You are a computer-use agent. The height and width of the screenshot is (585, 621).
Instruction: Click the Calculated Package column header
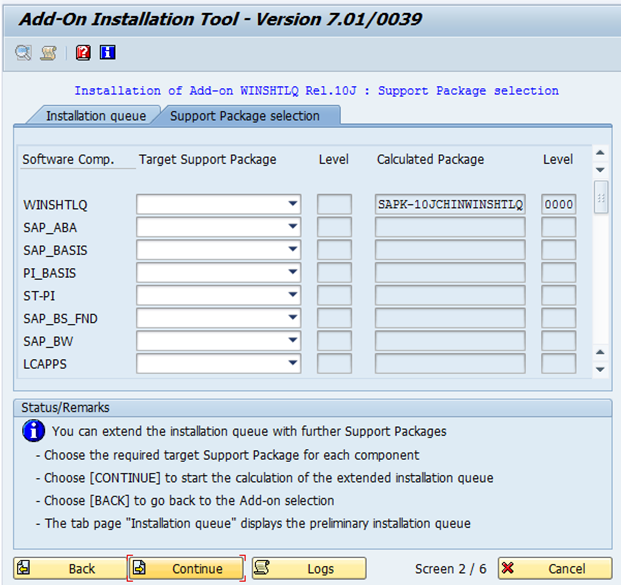pos(430,159)
